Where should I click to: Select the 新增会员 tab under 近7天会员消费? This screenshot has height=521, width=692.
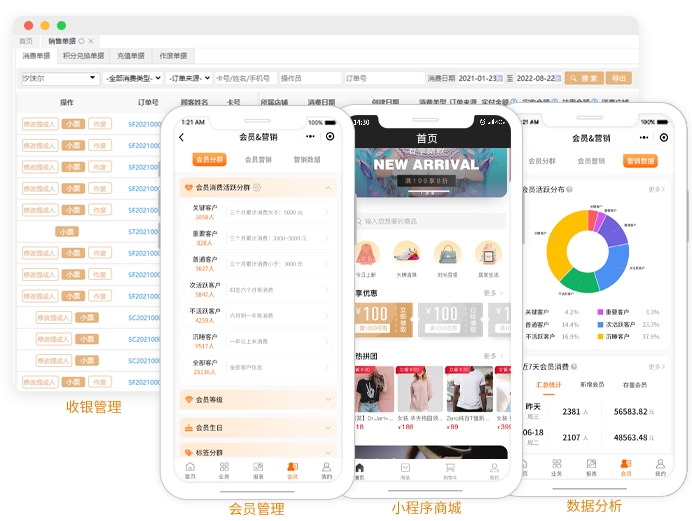tap(592, 385)
